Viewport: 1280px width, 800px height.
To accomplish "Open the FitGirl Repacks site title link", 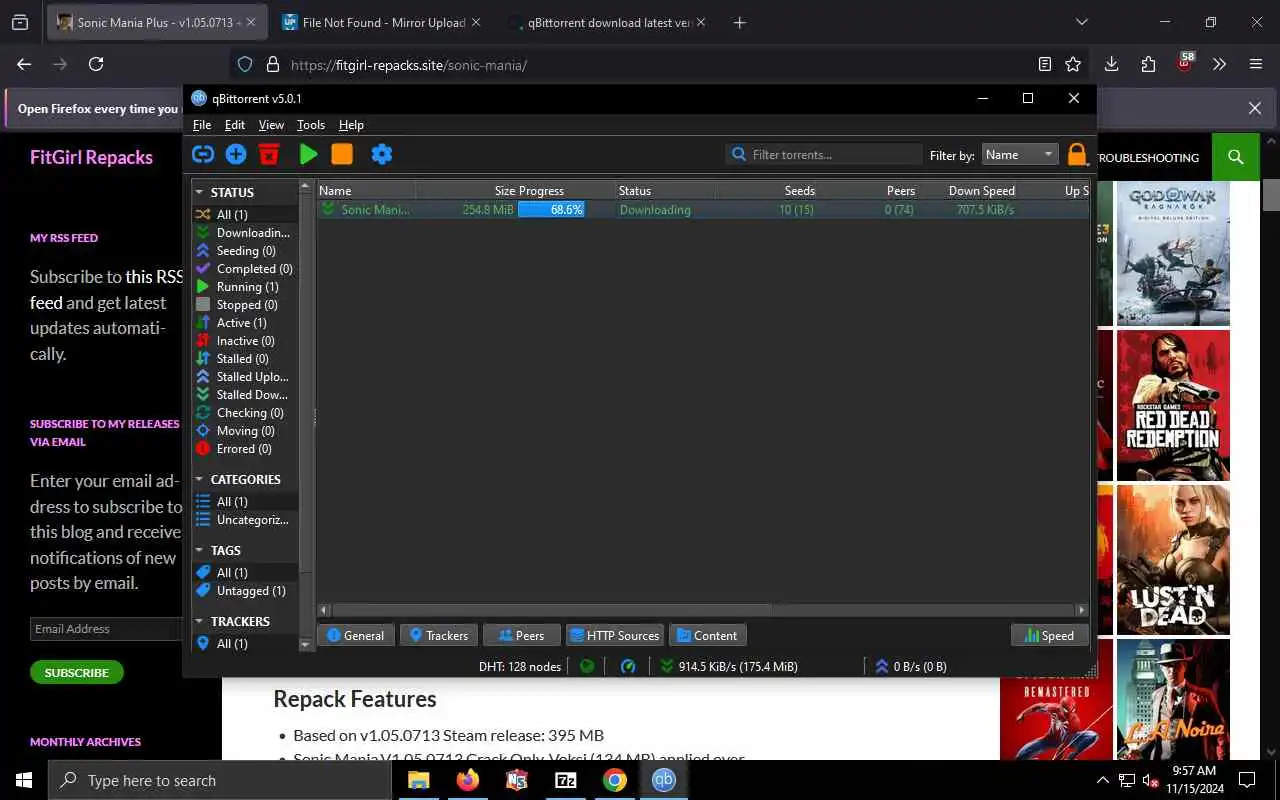I will pyautogui.click(x=91, y=157).
